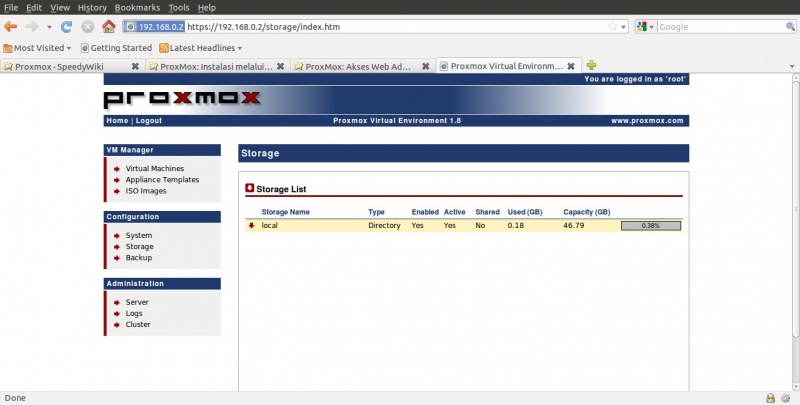This screenshot has height=405, width=800.
Task: Bookmark this page with the star icon
Action: pos(612,27)
